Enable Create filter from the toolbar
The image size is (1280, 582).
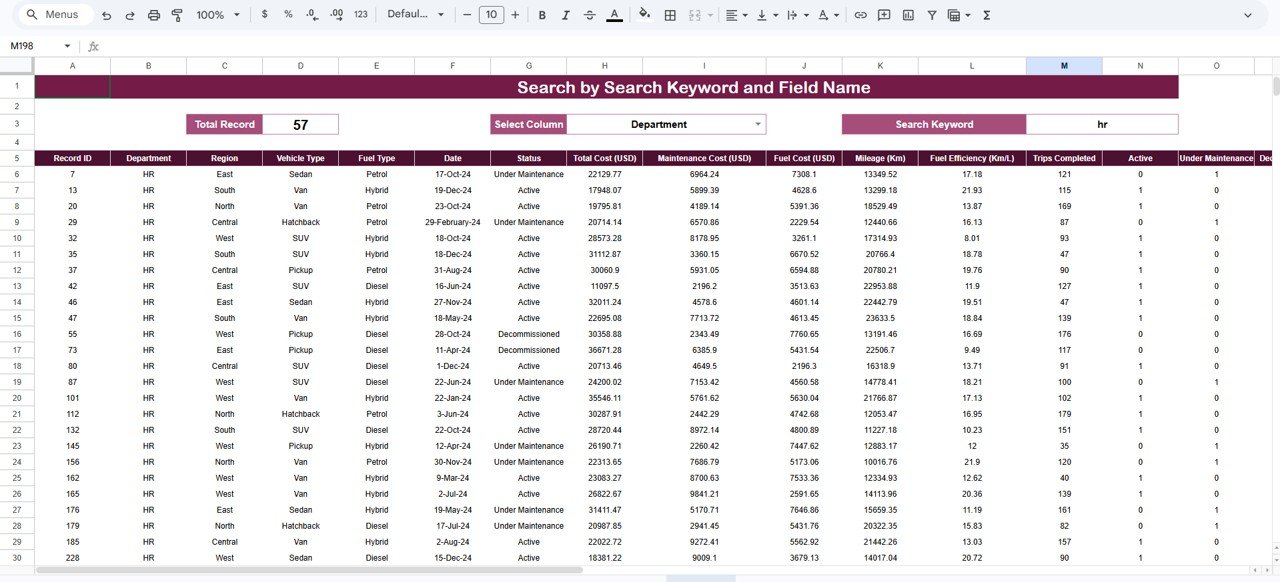tap(931, 15)
